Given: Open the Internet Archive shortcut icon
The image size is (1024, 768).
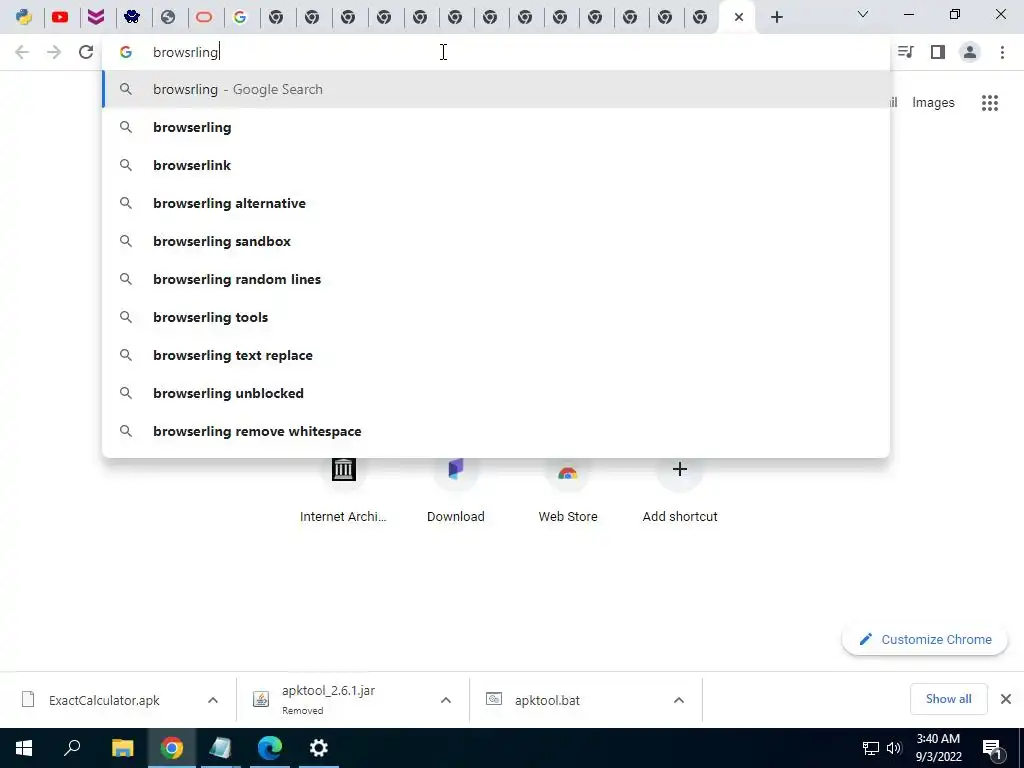Looking at the screenshot, I should (x=344, y=469).
